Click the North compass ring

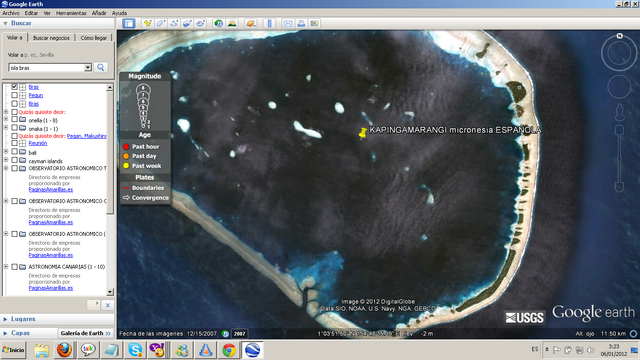click(619, 52)
